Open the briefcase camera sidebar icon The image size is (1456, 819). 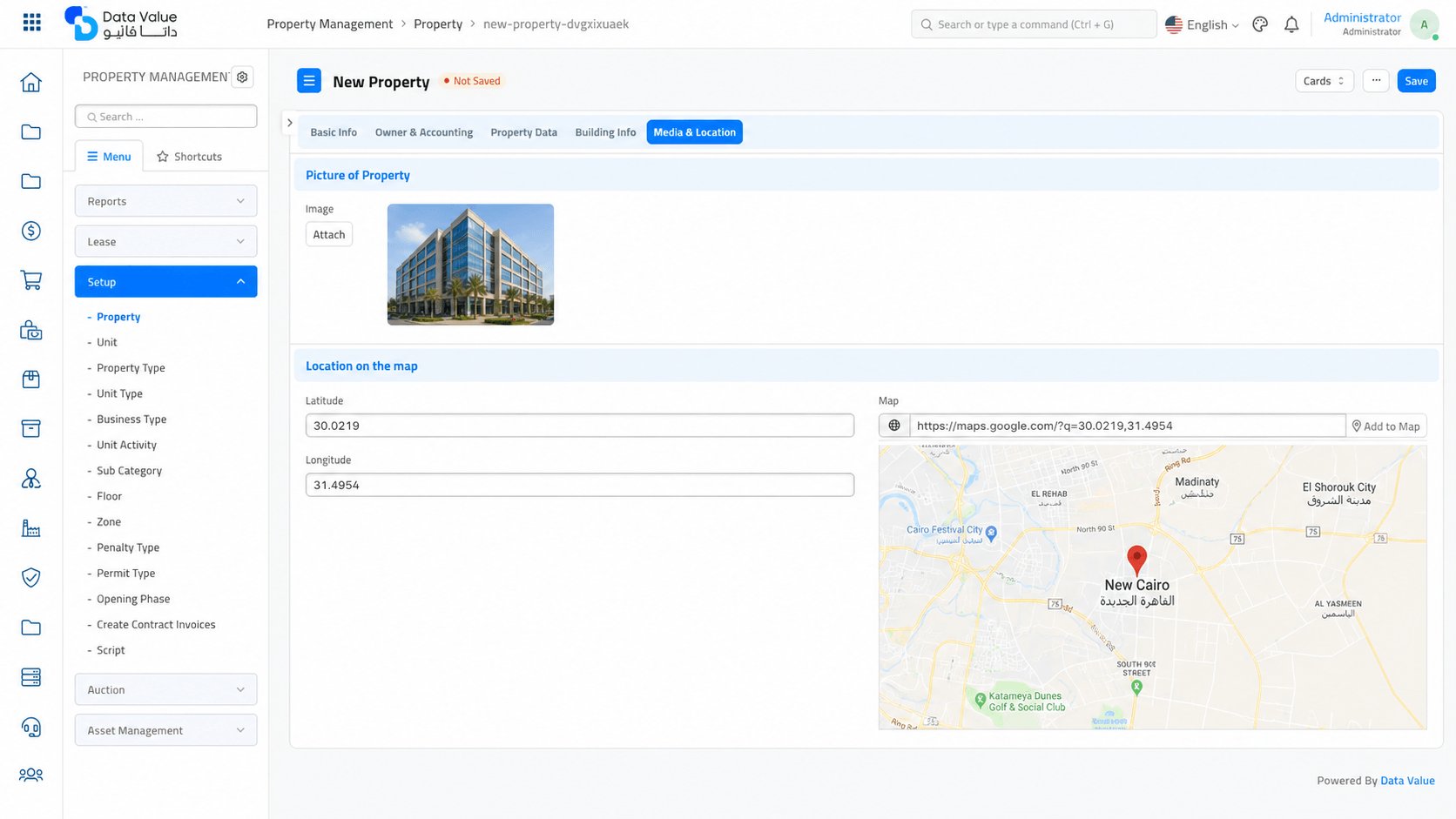31,330
